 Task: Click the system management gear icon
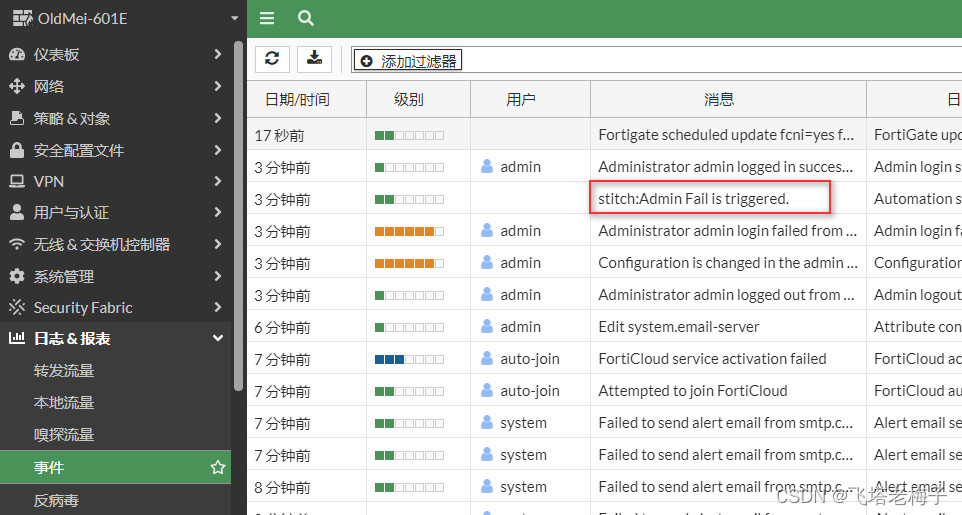tap(17, 276)
